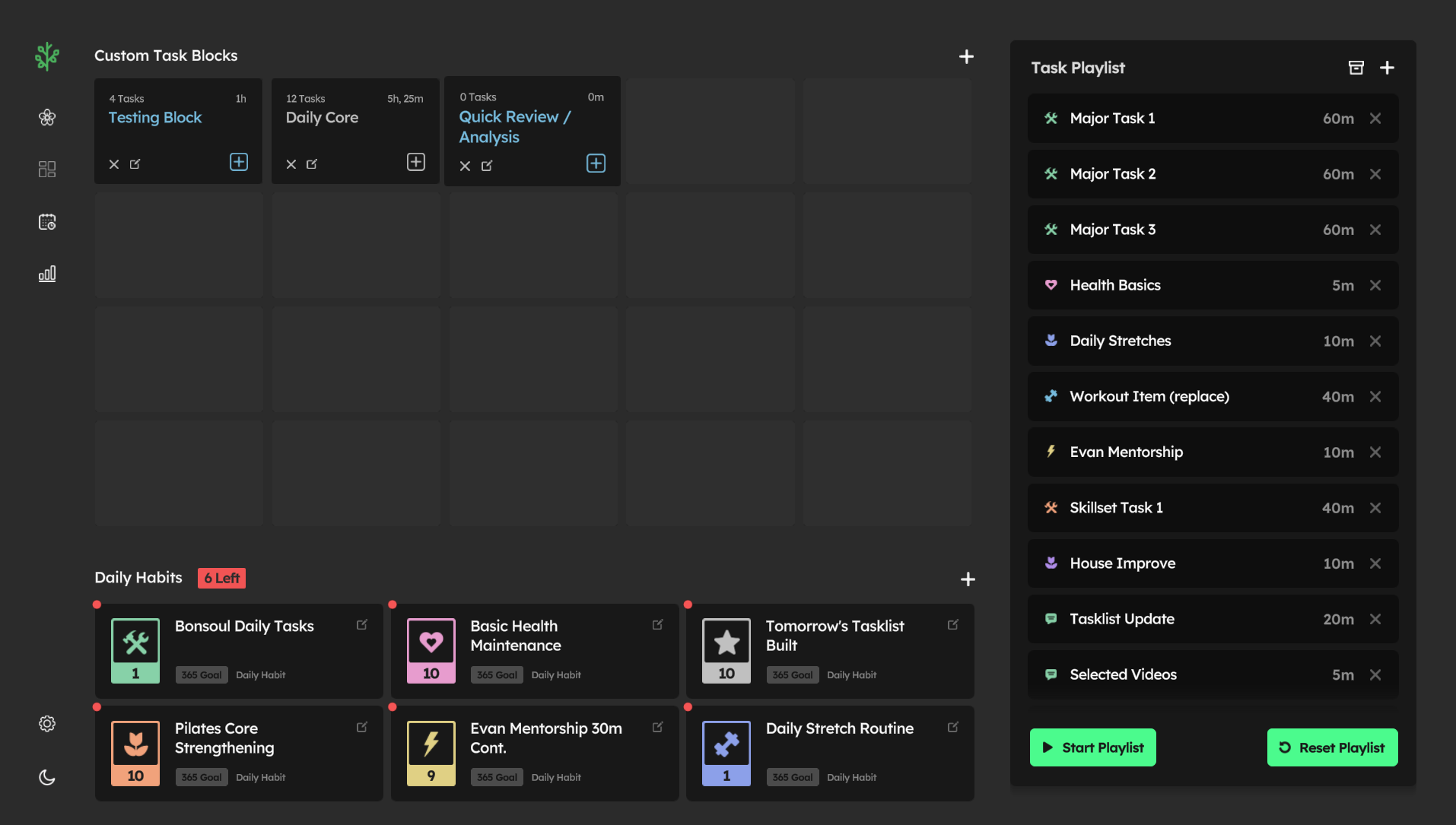Edit Basic Health Maintenance habit

[x=657, y=624]
